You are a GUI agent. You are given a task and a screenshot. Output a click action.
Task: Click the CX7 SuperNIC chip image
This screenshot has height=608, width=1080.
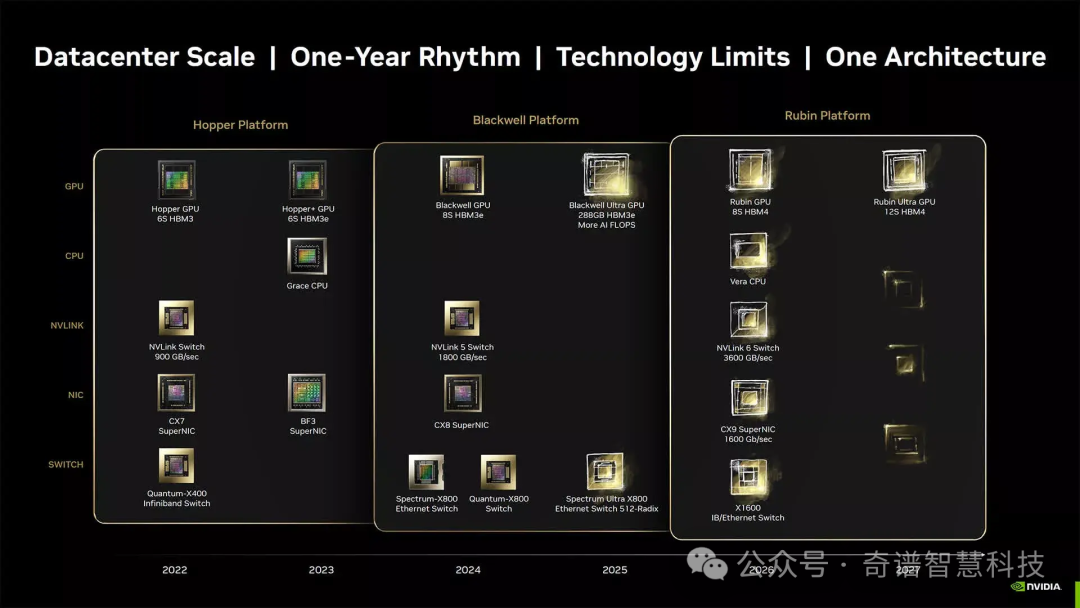(176, 392)
